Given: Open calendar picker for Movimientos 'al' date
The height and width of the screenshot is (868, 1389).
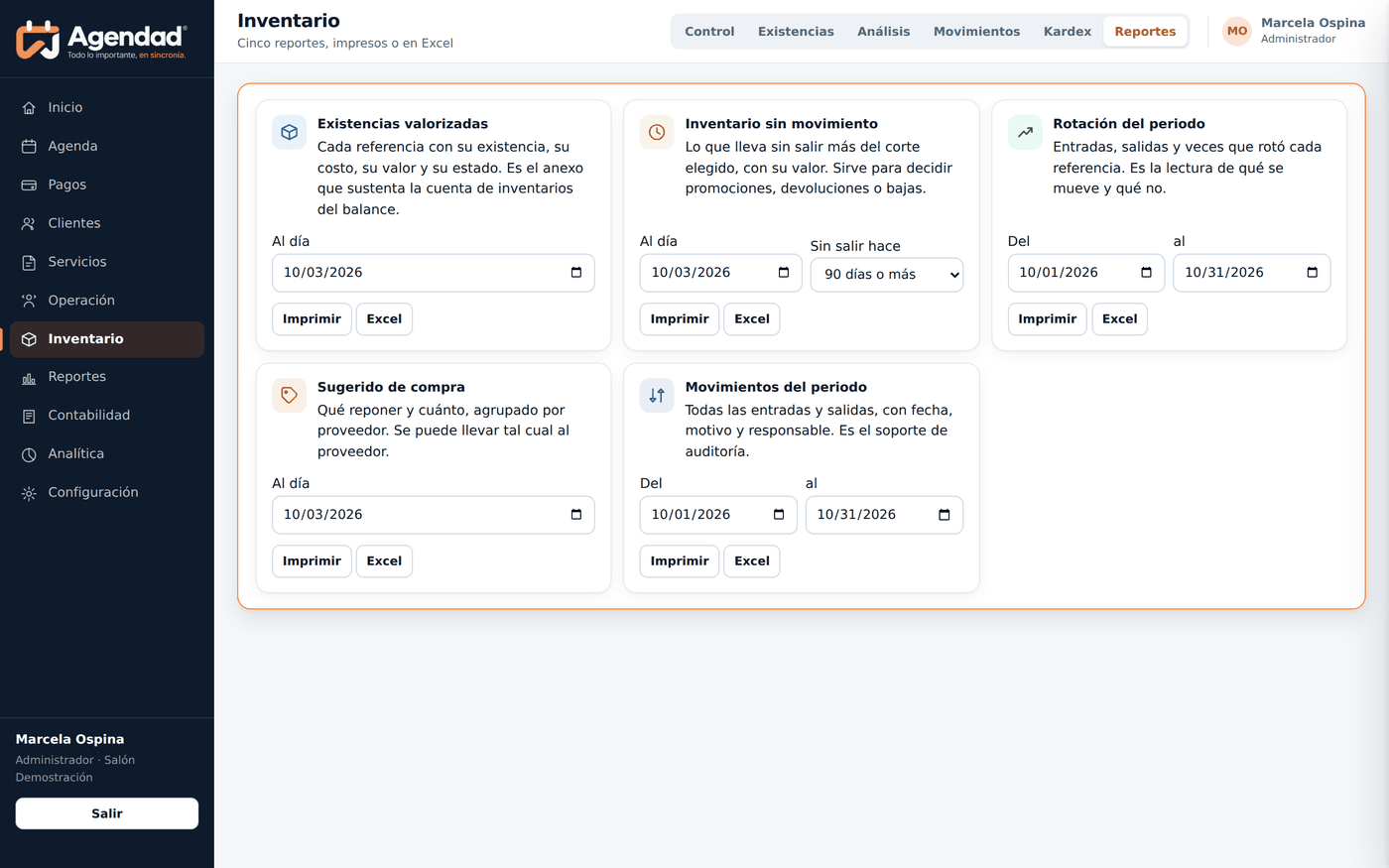Looking at the screenshot, I should pos(945,515).
